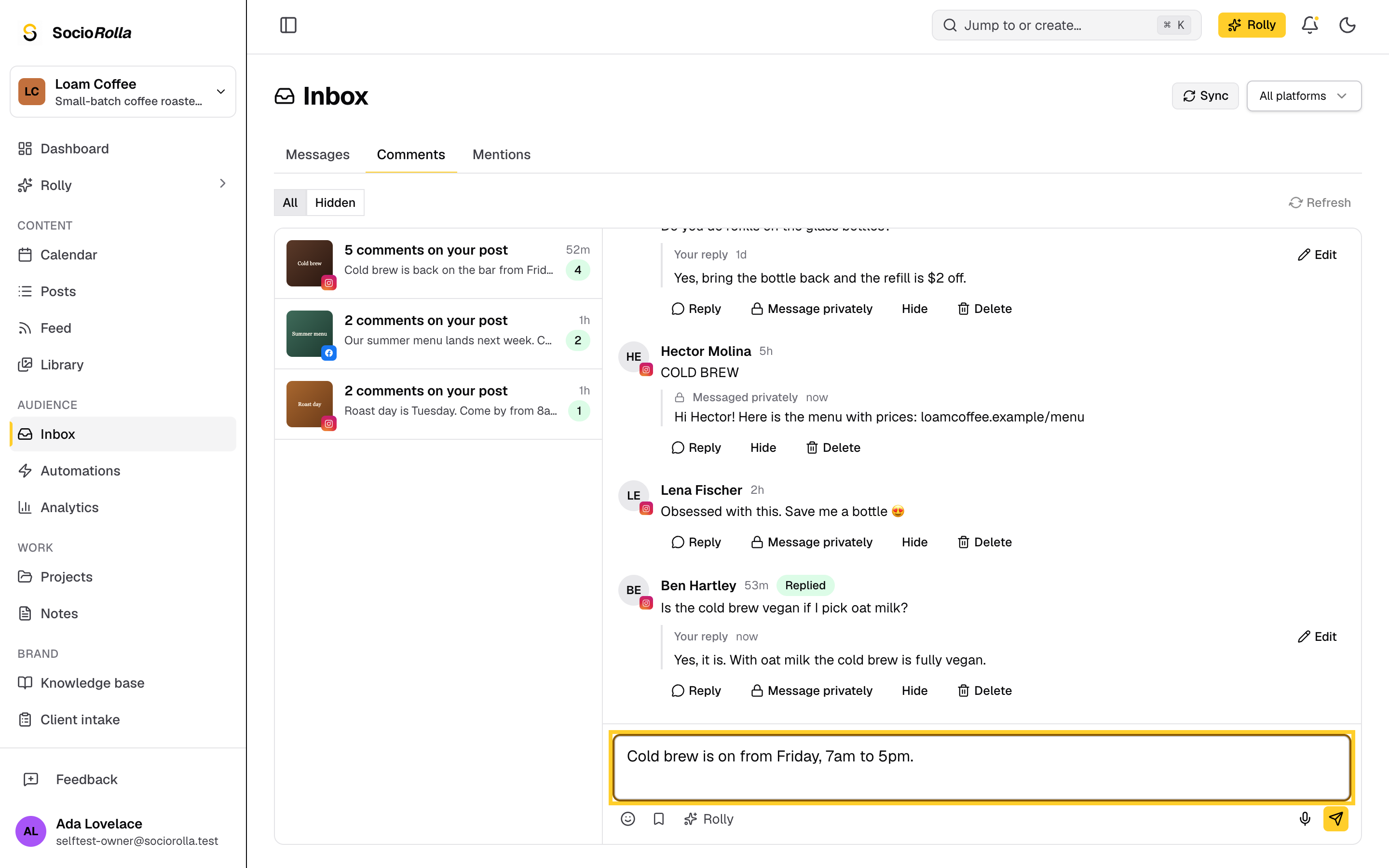The width and height of the screenshot is (1389, 868).
Task: Select the Comments tab
Action: [x=411, y=154]
